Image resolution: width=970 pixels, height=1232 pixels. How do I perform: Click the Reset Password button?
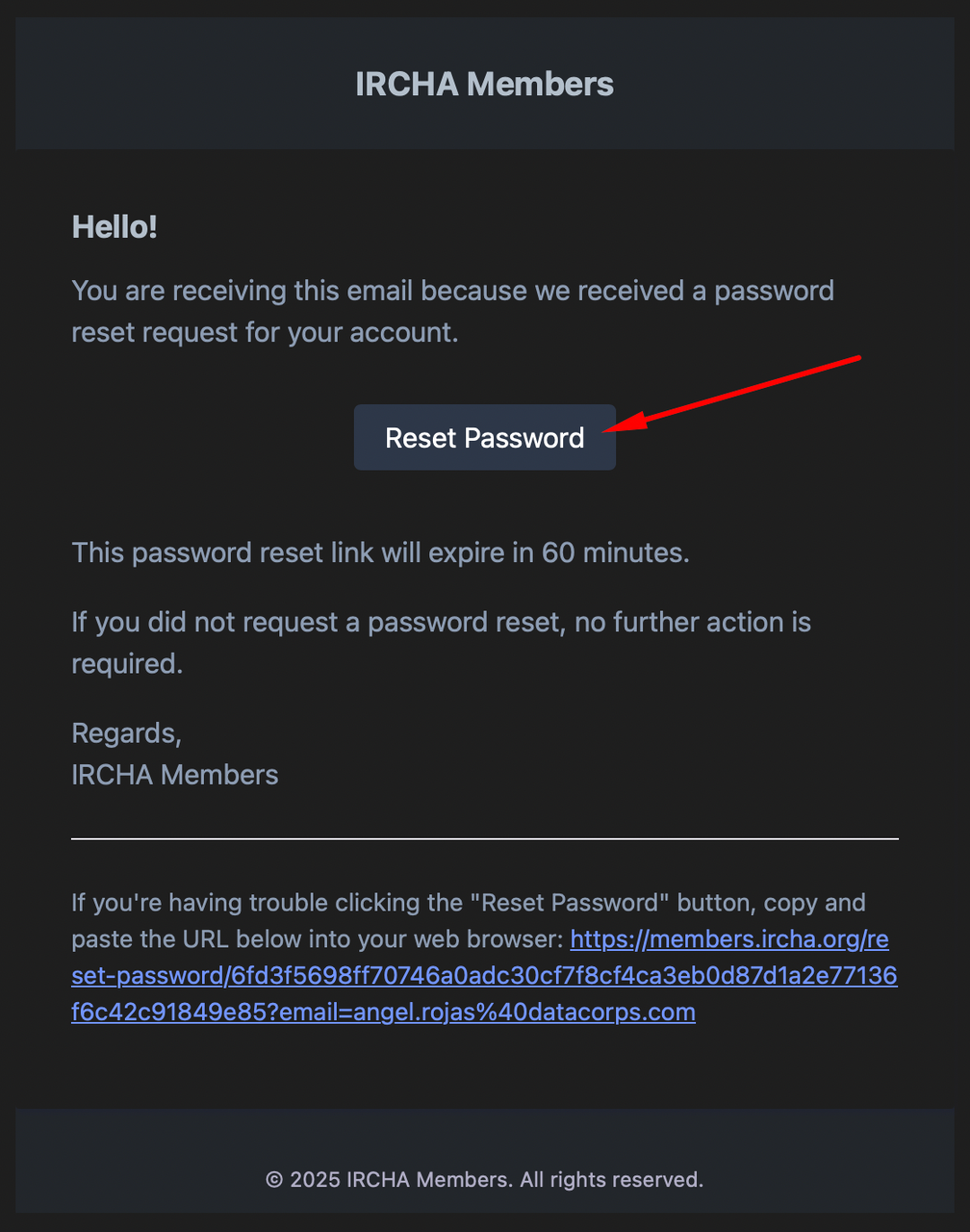coord(484,437)
